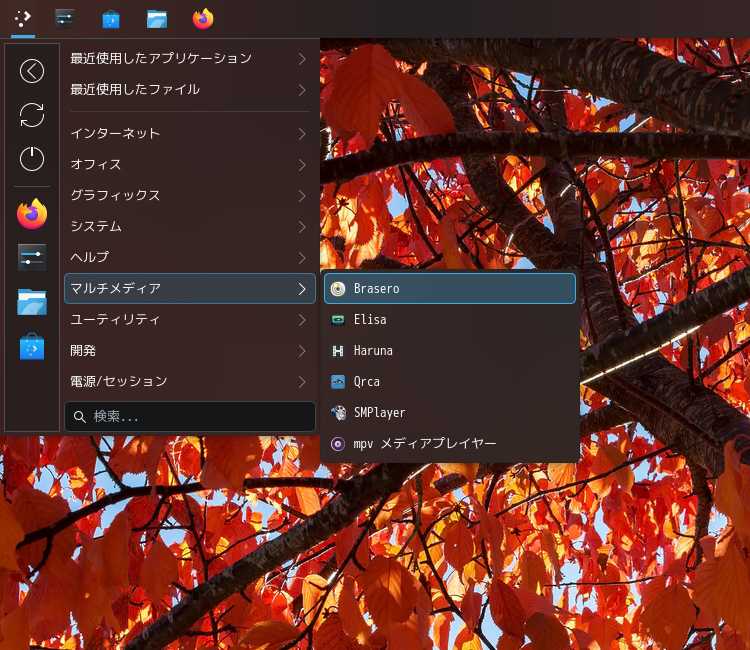750x650 pixels.
Task: Open the オフィス category
Action: pos(190,165)
